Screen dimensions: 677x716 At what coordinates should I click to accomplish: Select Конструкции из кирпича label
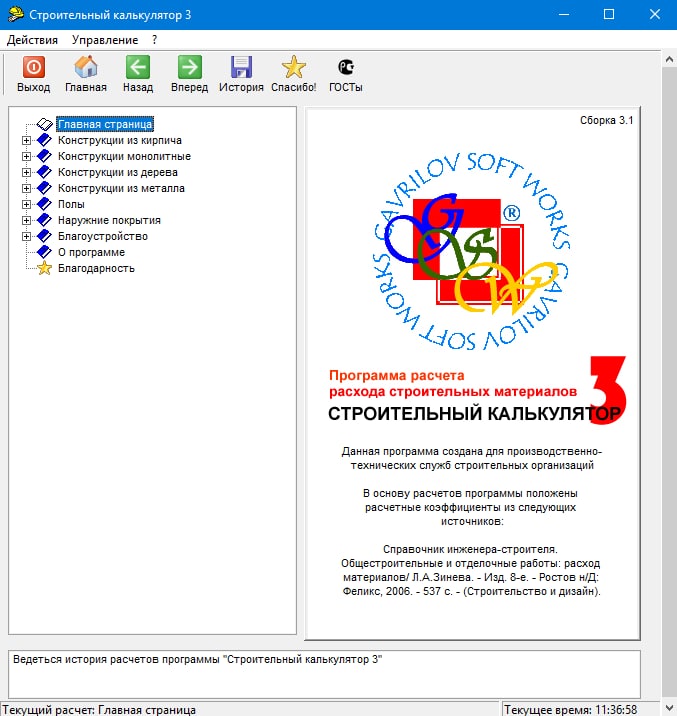pos(120,140)
